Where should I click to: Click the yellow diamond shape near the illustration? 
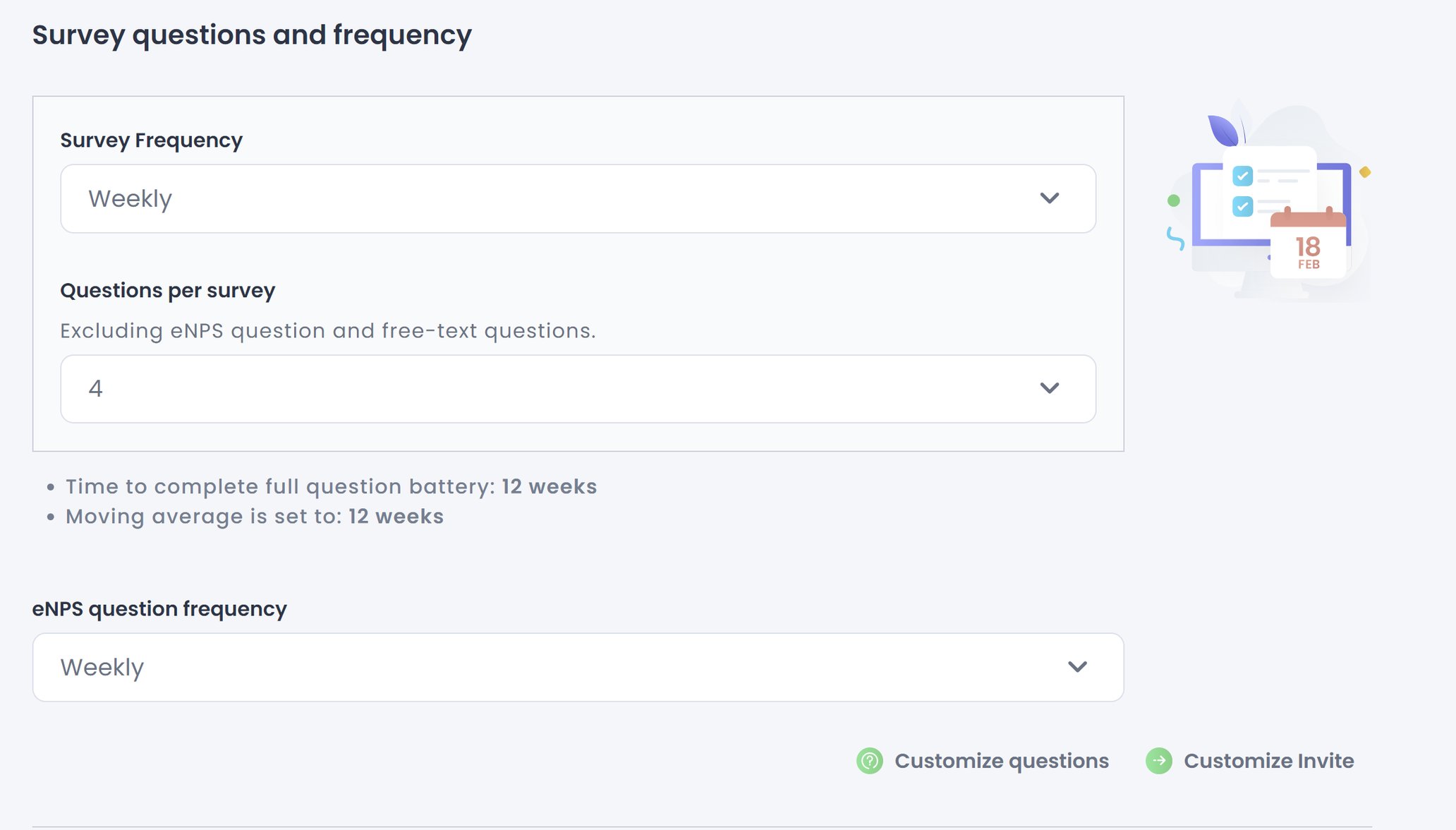[x=1365, y=172]
